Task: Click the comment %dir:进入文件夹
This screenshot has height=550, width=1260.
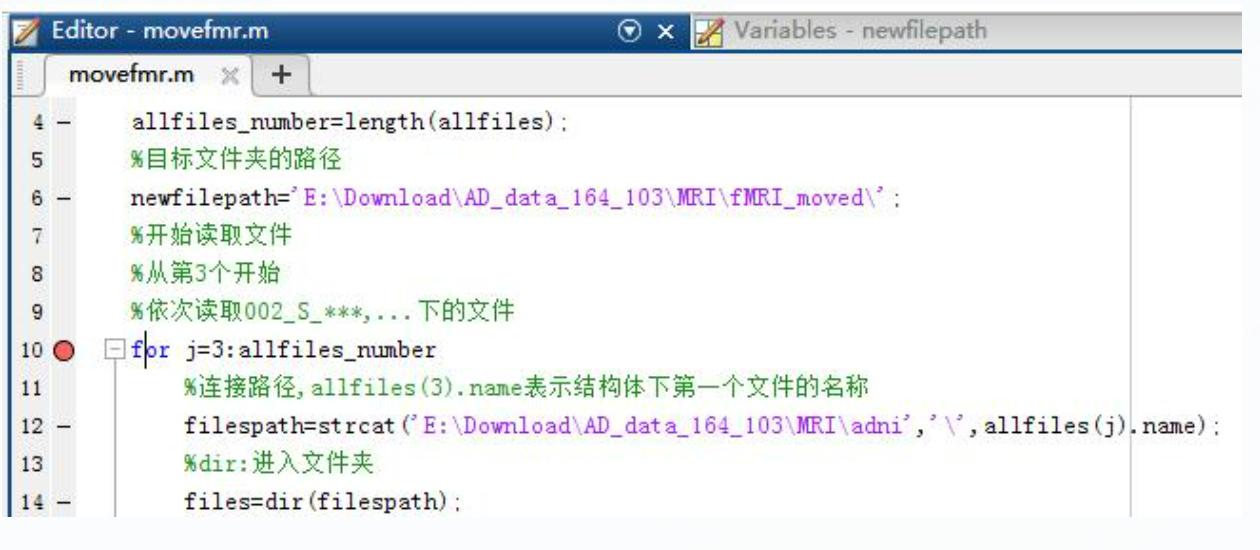Action: 279,464
